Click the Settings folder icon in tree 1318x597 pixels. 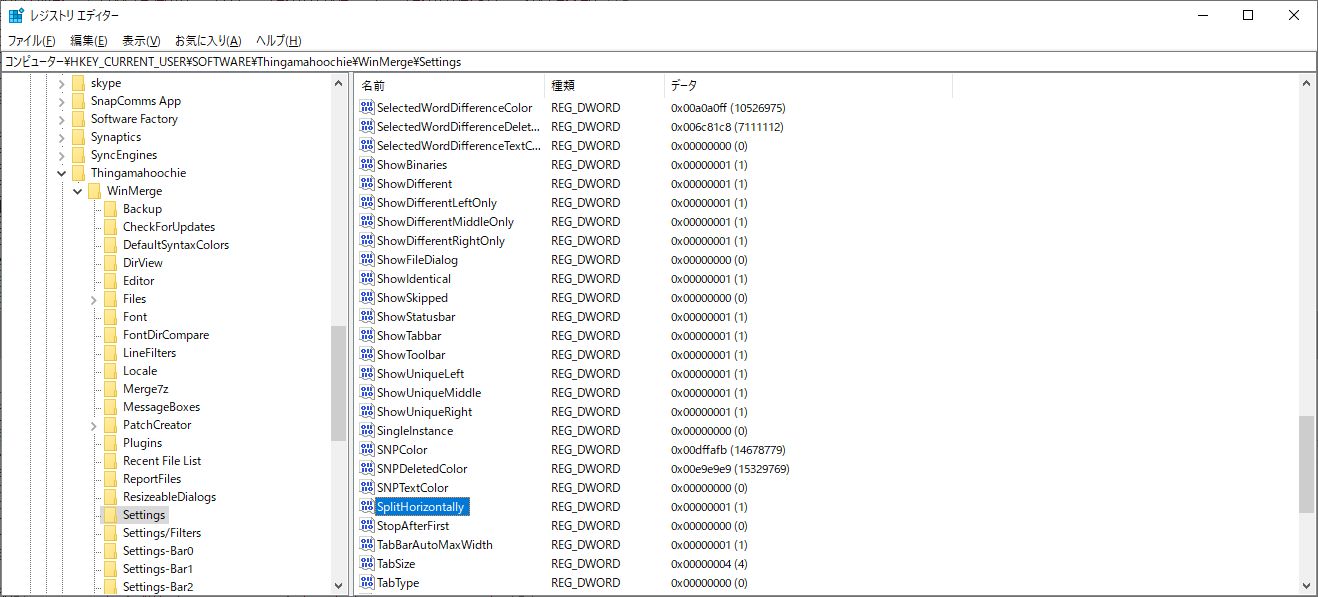(110, 515)
